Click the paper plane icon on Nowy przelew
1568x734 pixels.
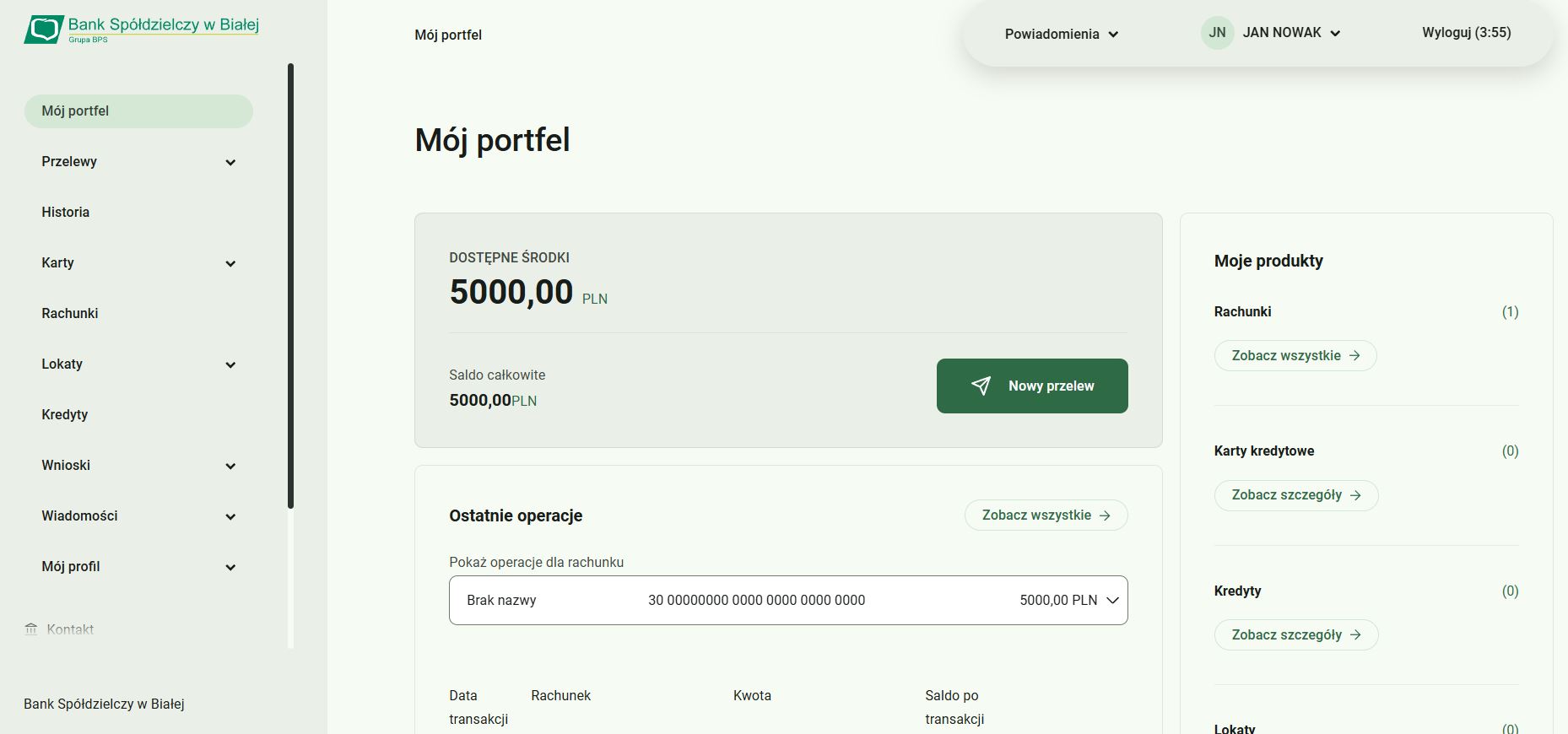click(981, 386)
